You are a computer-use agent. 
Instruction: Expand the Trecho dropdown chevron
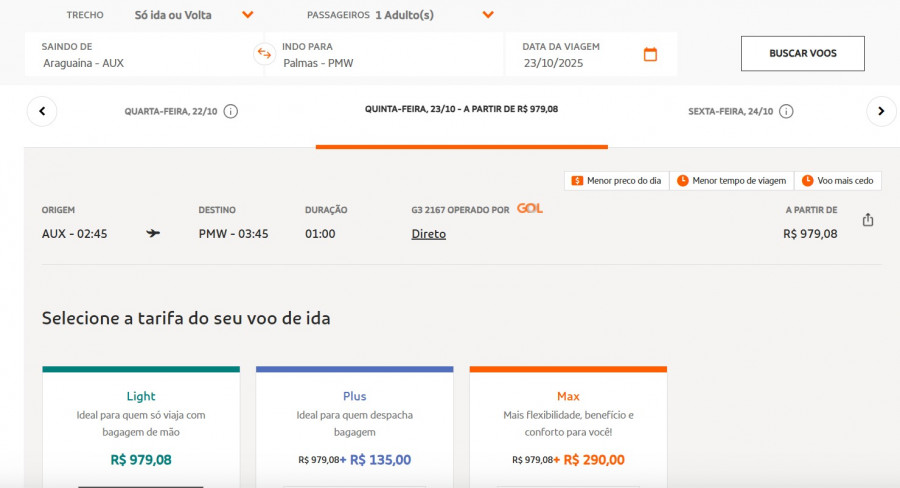pyautogui.click(x=247, y=15)
